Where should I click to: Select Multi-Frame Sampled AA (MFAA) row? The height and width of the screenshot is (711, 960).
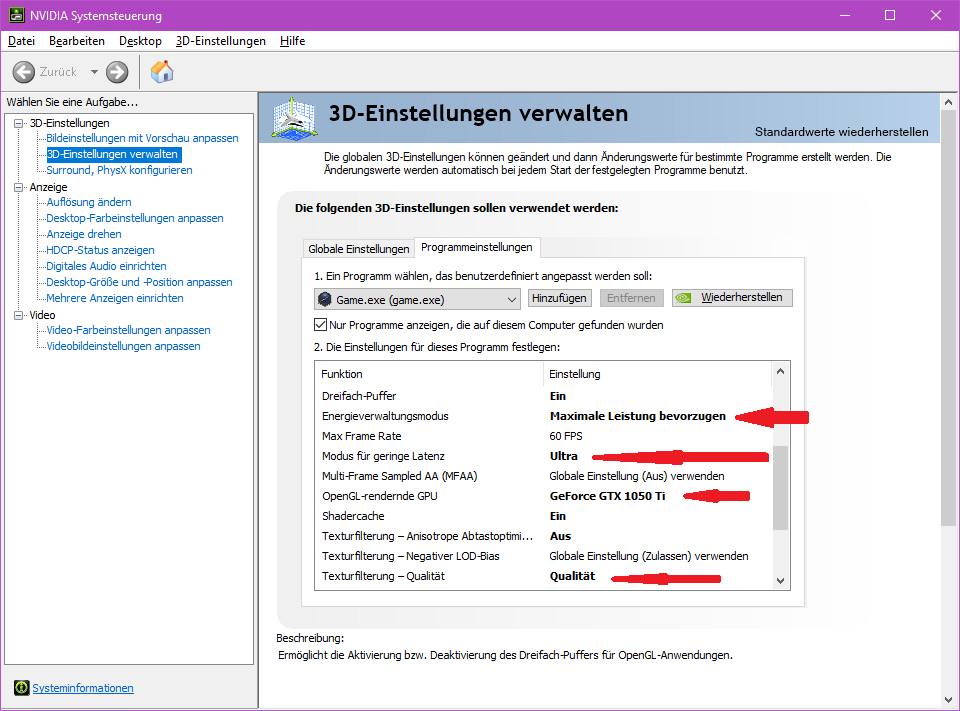click(544, 476)
